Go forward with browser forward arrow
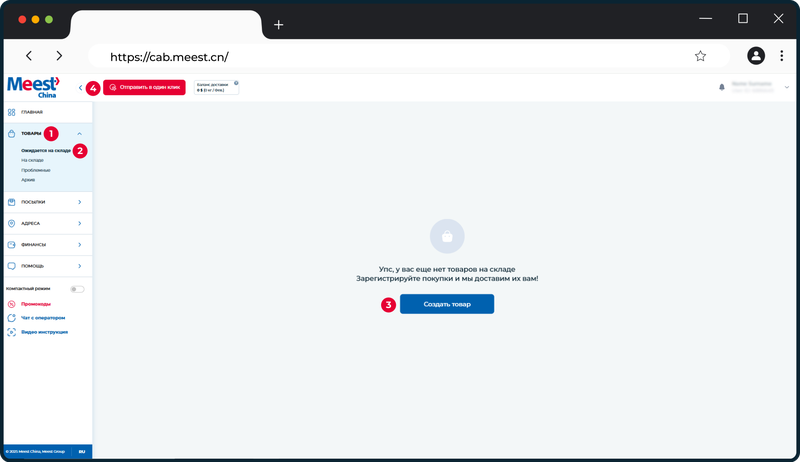Screen dimensions: 800x462 tap(59, 56)
